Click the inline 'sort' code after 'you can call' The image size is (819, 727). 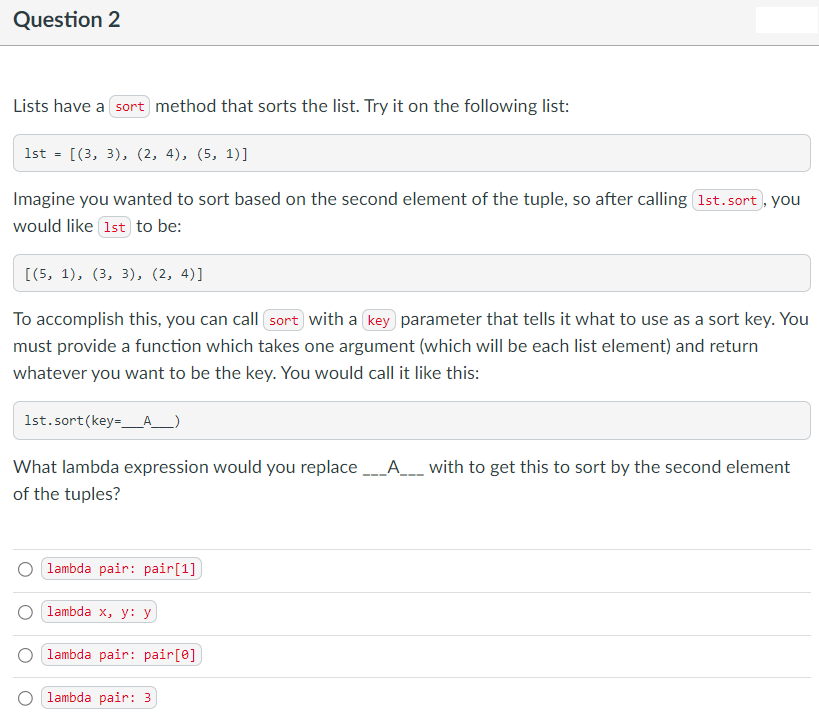(284, 320)
